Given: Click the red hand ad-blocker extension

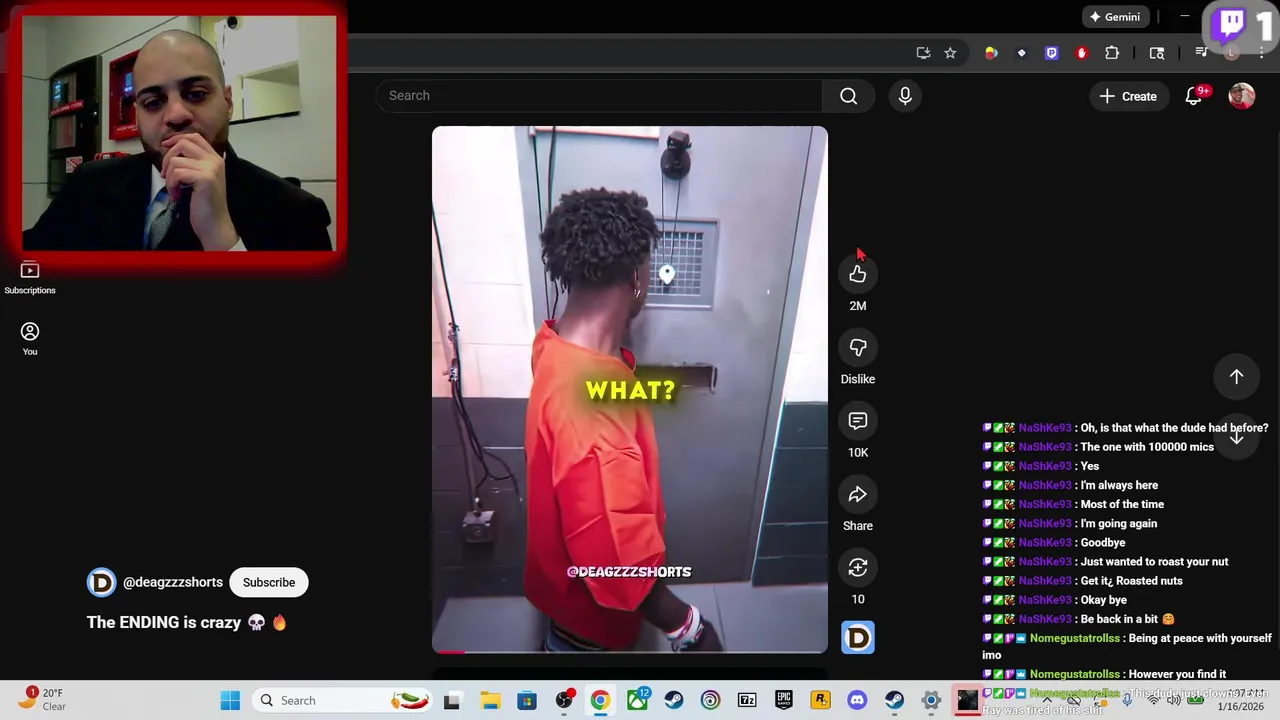Looking at the screenshot, I should (1081, 53).
